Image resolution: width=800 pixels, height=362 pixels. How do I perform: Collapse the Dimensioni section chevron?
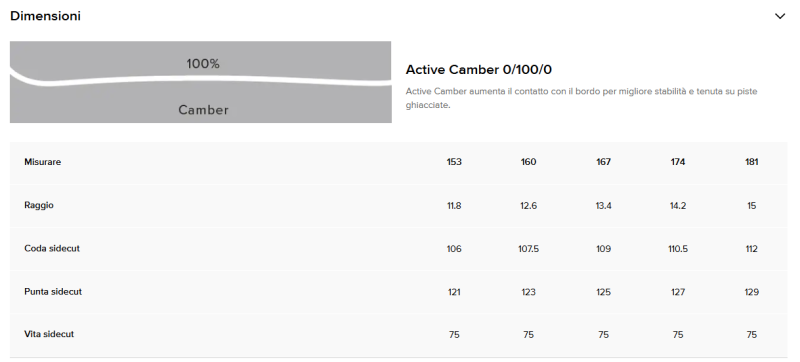pos(780,16)
